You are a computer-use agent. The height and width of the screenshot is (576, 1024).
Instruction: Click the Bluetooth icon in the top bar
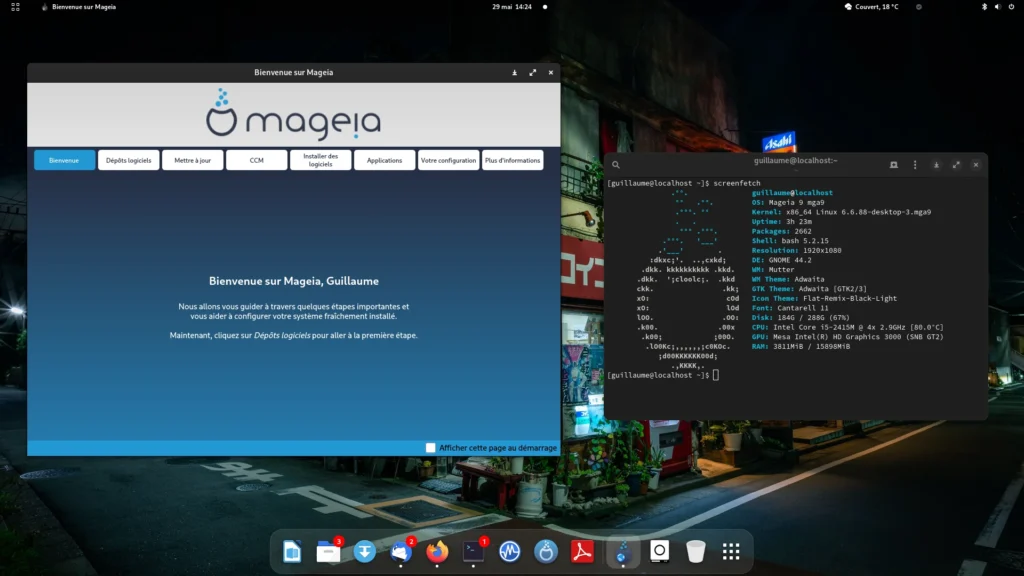[984, 7]
